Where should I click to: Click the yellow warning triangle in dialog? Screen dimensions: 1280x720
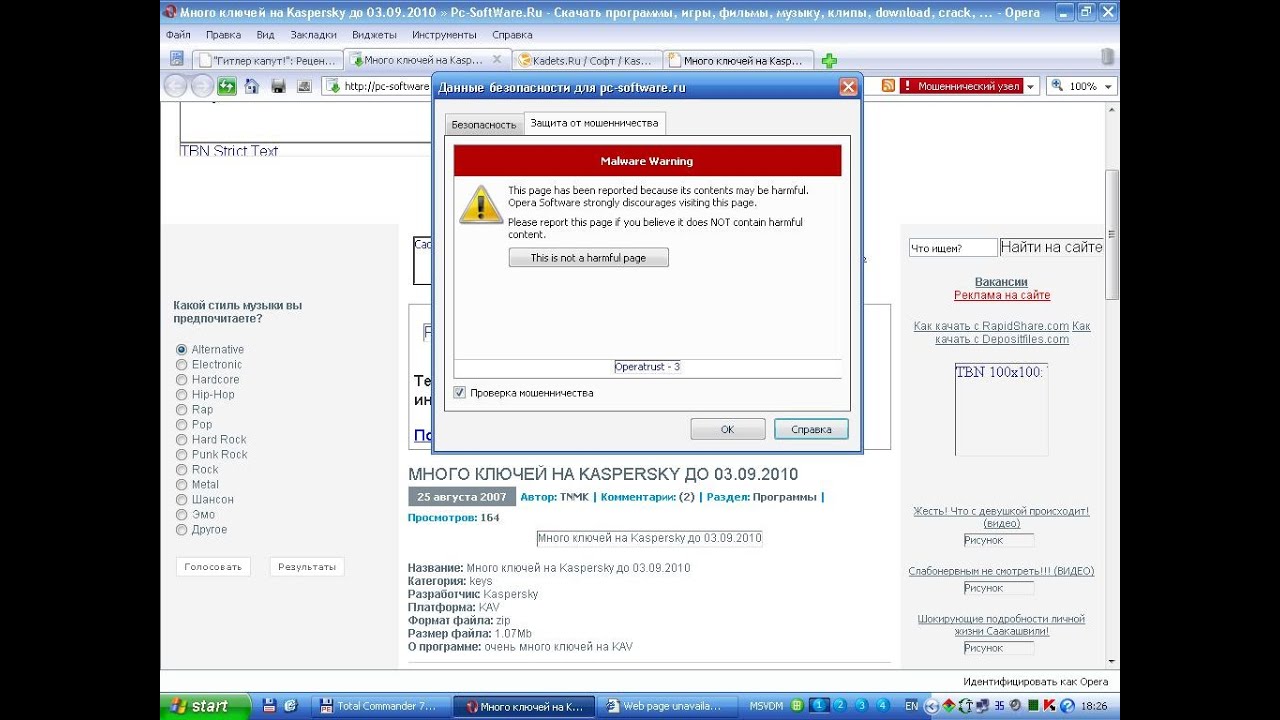(480, 204)
